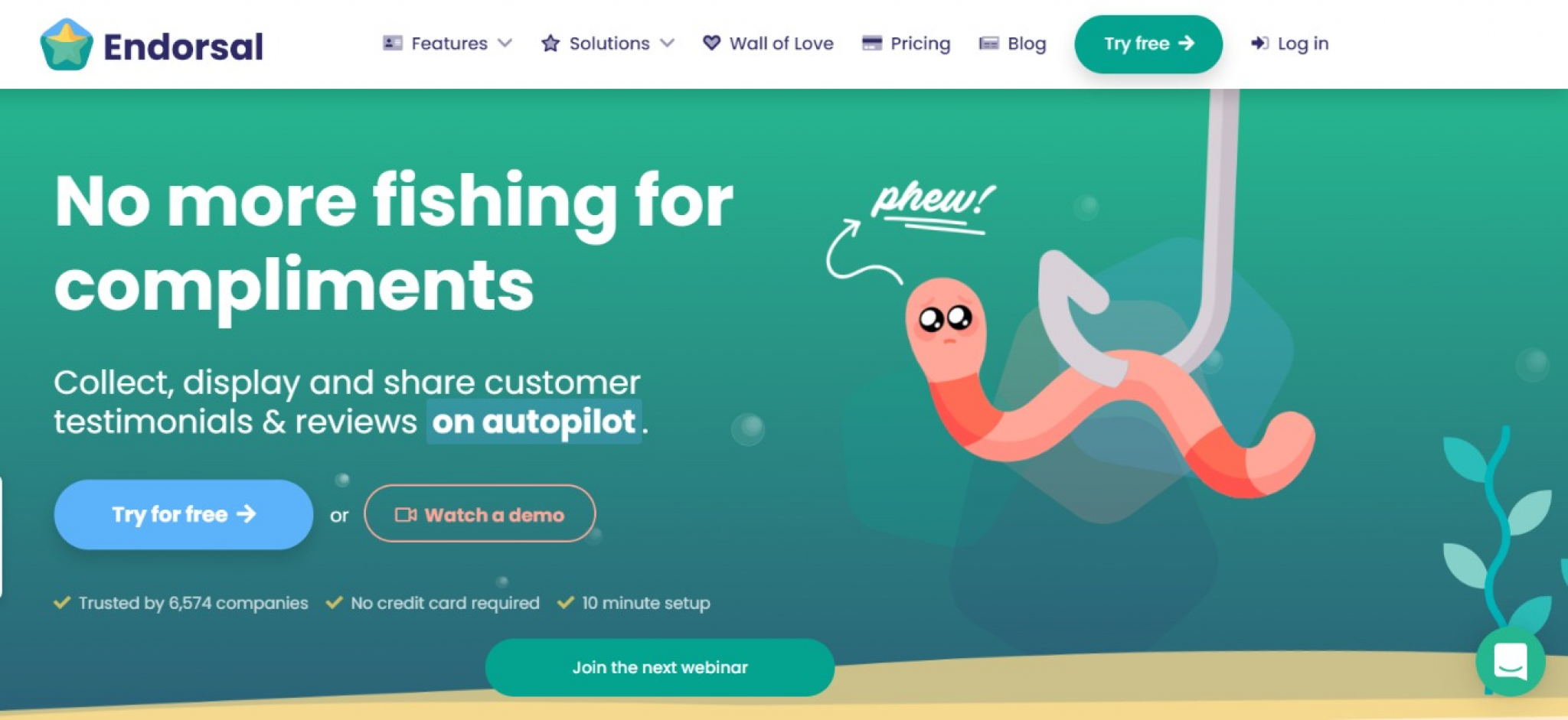Click the blue Try for free button
Screen dimensions: 1568x720
pos(184,514)
